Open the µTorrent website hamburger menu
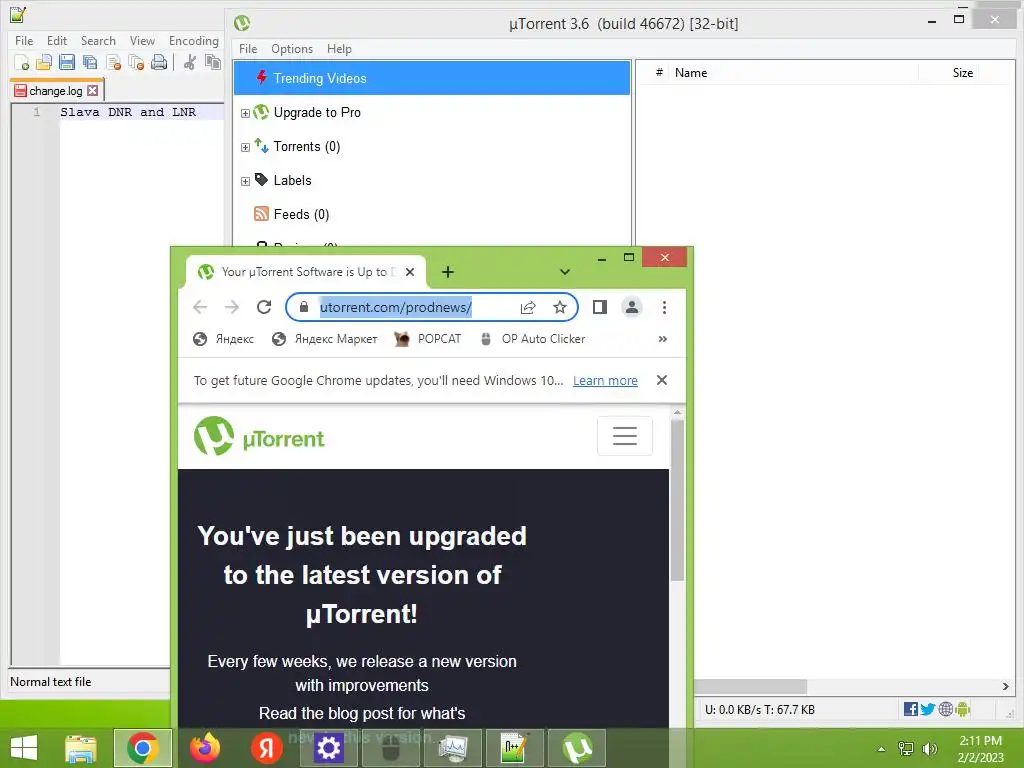Viewport: 1024px width, 768px height. (625, 436)
